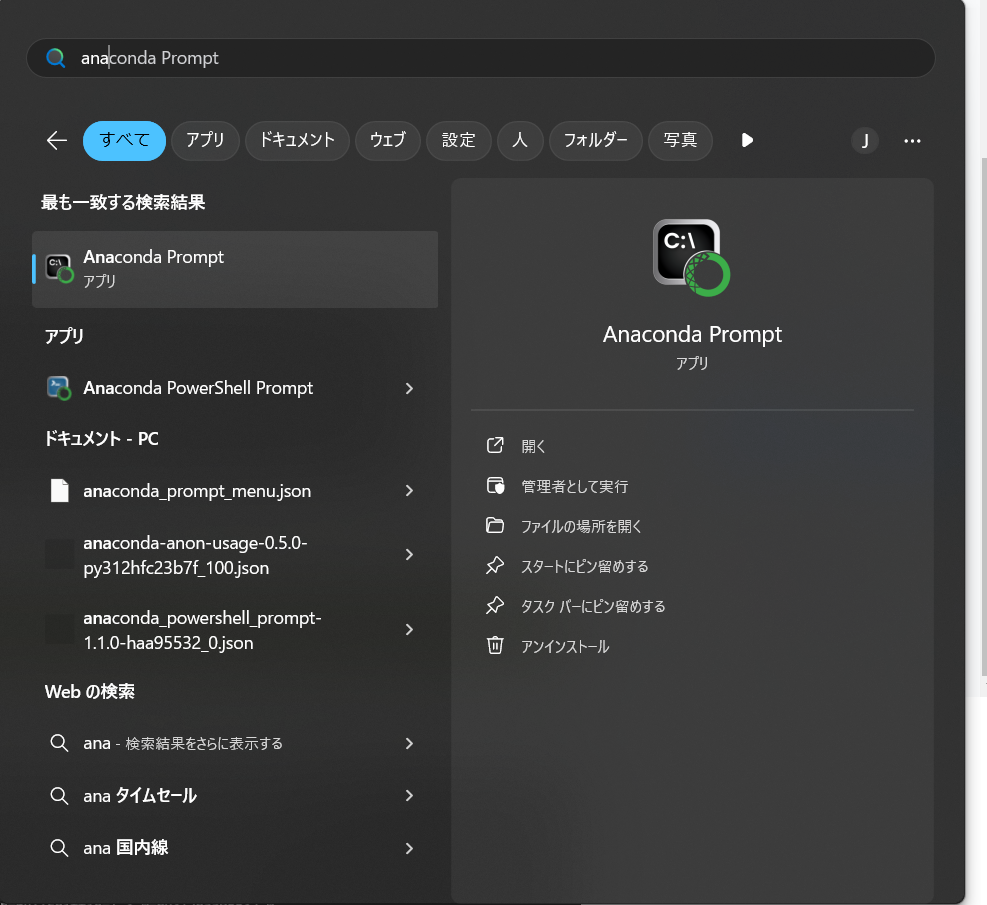Viewport: 987px width, 905px height.
Task: Expand Anaconda PowerShell Prompt chevron
Action: (x=409, y=388)
